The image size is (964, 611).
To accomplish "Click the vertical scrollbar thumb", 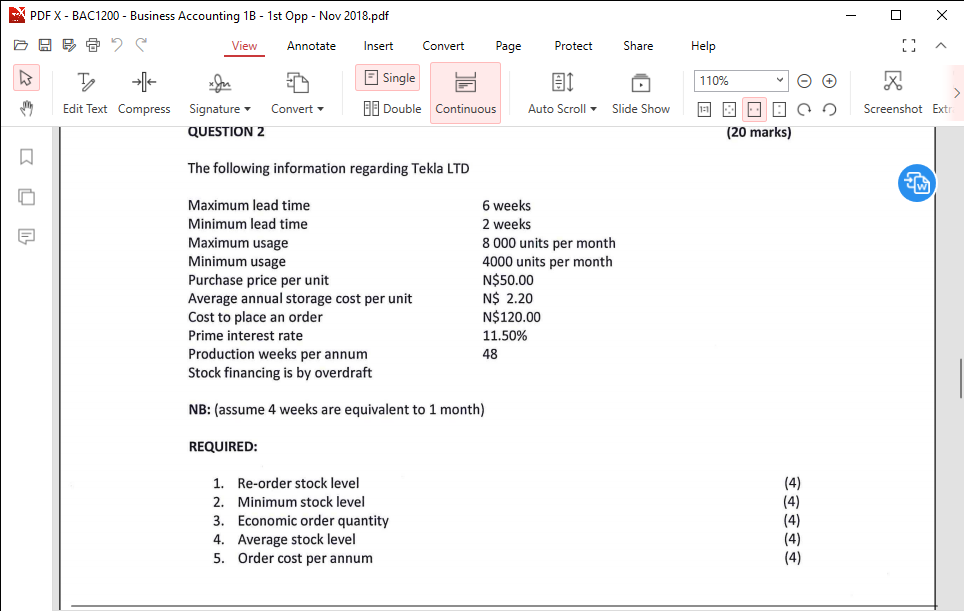I will 960,379.
